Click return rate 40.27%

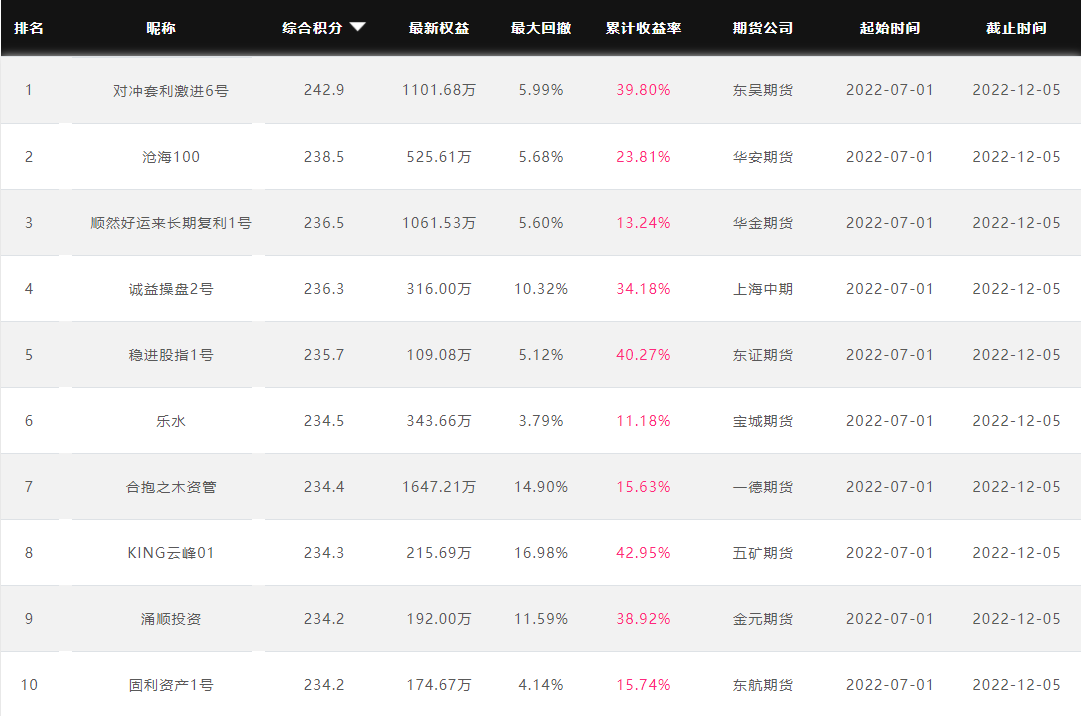pos(643,355)
